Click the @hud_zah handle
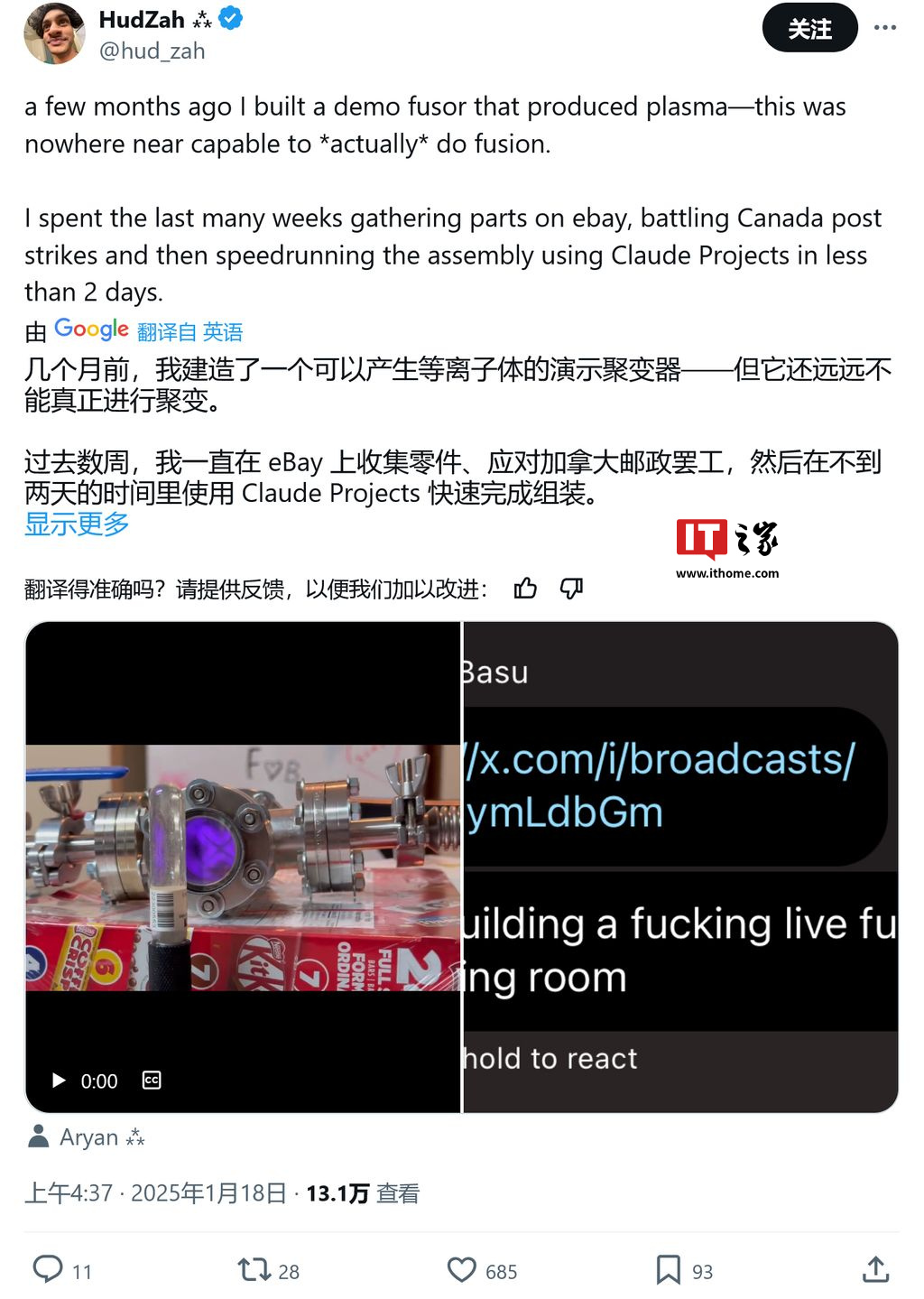 [x=152, y=51]
